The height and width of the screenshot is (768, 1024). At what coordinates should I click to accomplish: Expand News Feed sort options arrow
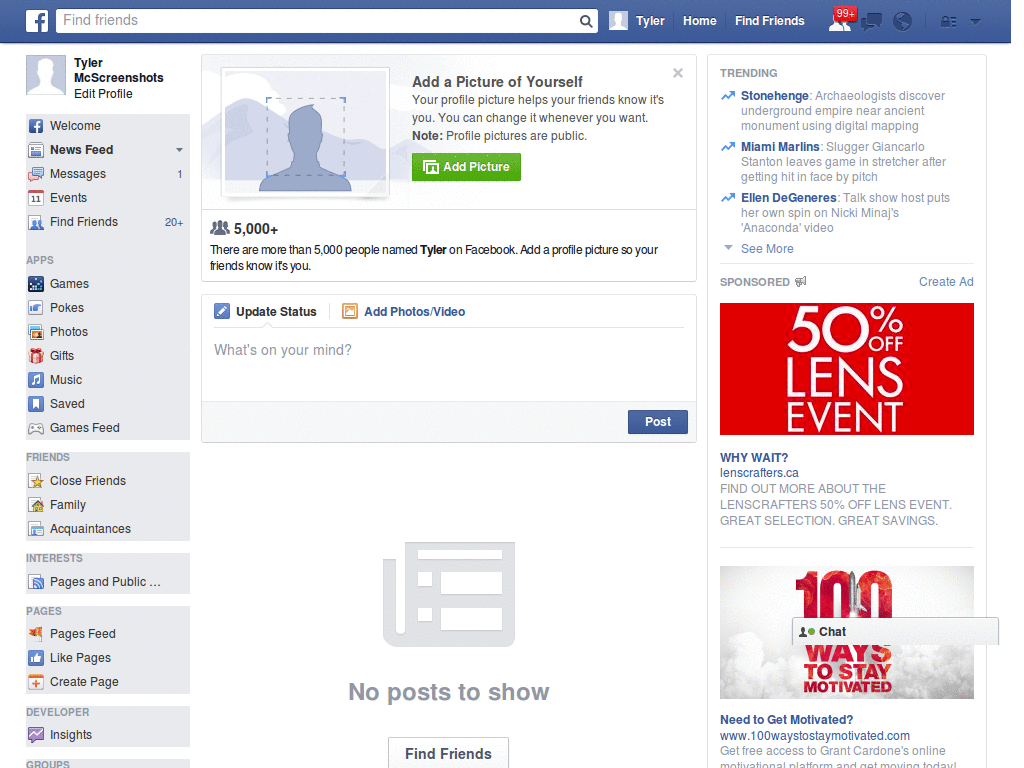pyautogui.click(x=179, y=150)
